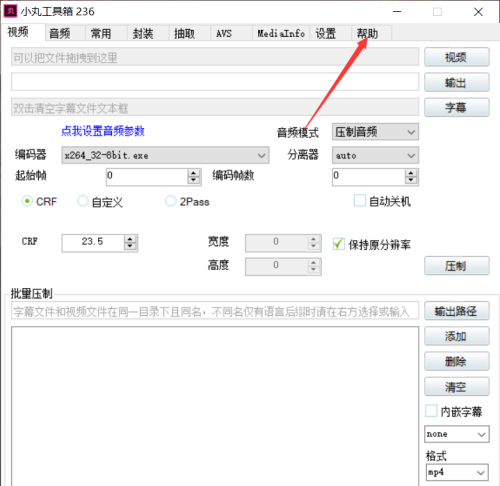Open the 设置 tab
The width and height of the screenshot is (500, 486).
[x=330, y=33]
